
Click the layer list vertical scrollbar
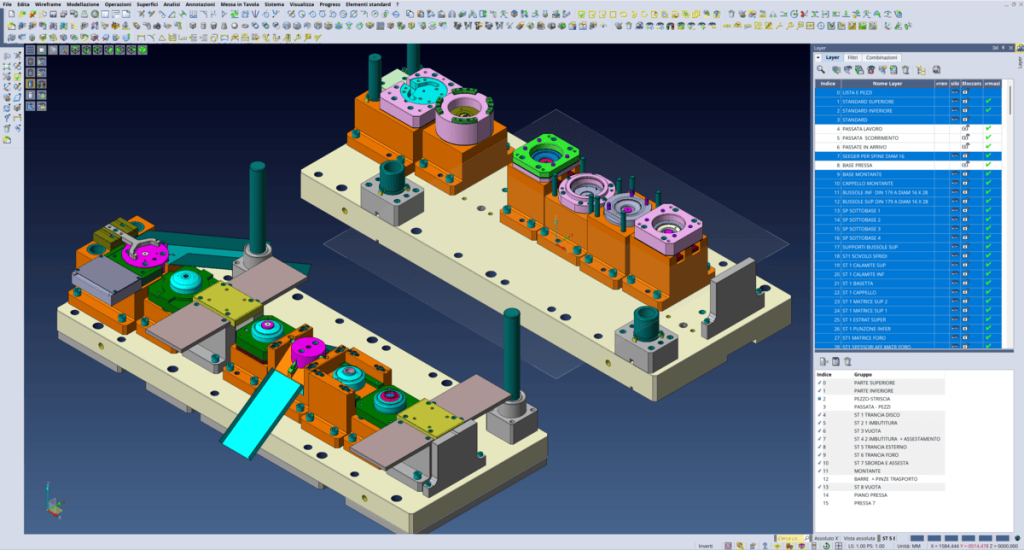pyautogui.click(x=1009, y=200)
